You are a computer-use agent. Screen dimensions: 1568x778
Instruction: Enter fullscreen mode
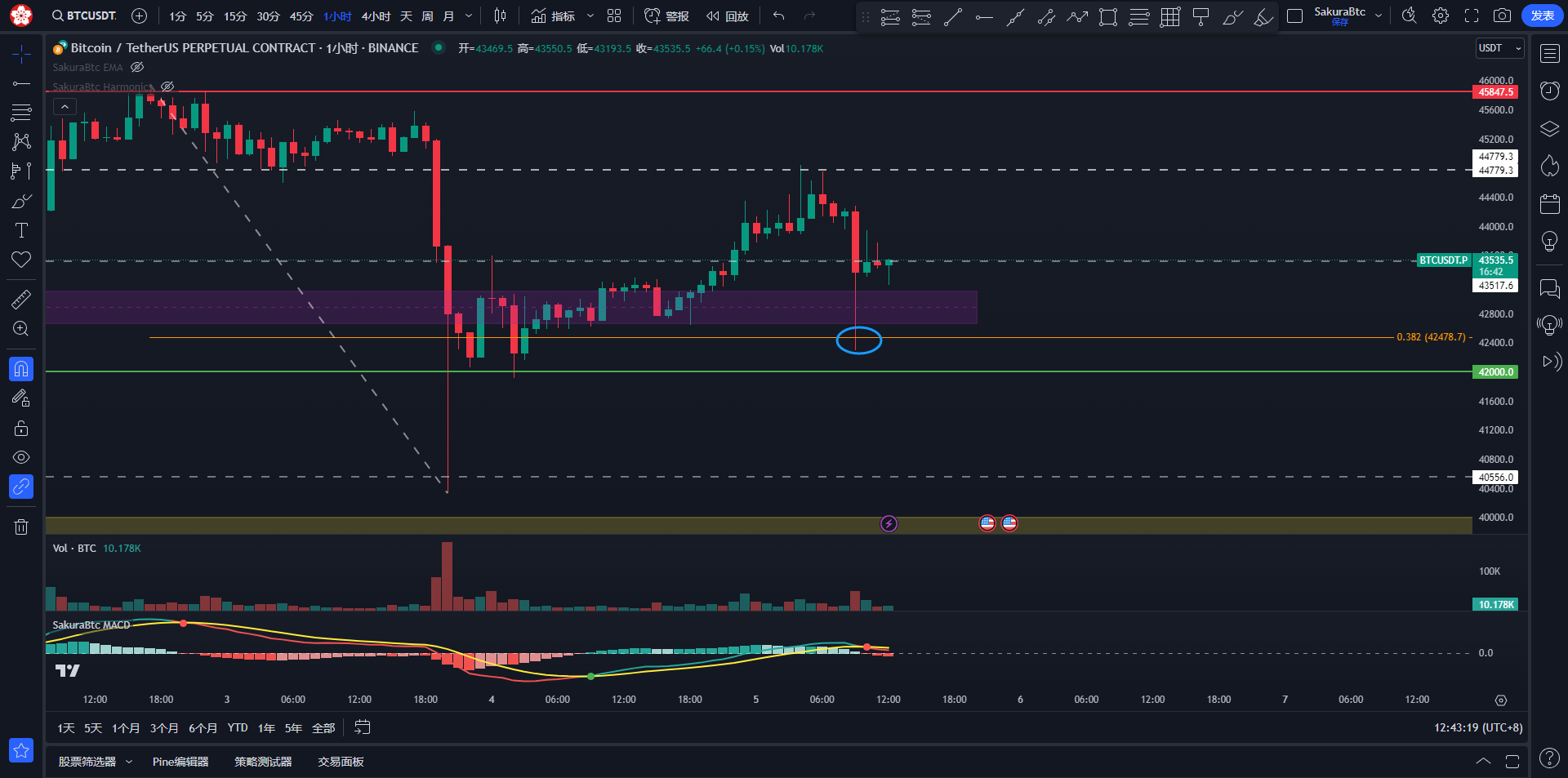(1472, 16)
